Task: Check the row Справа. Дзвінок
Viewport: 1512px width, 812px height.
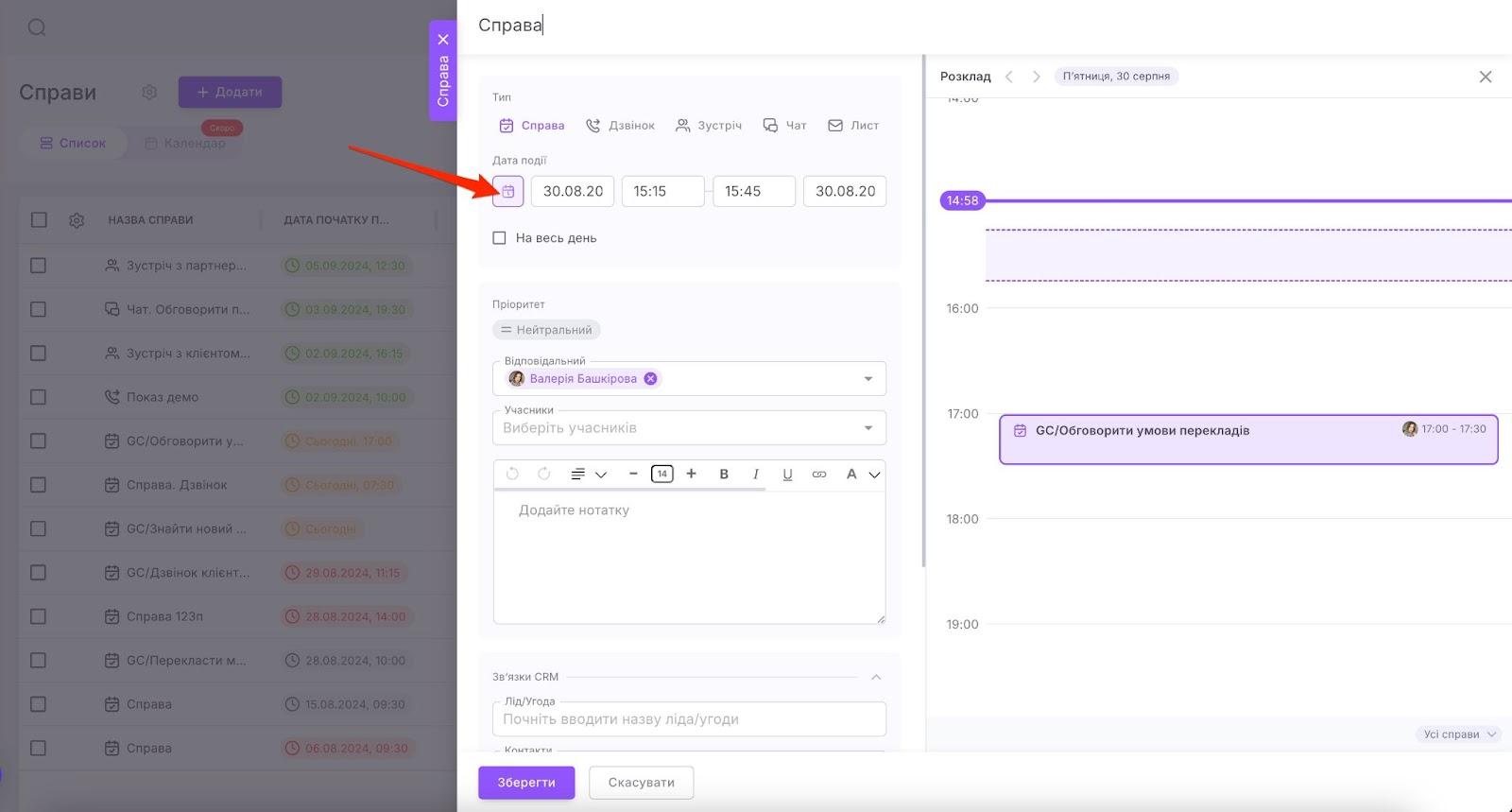Action: click(38, 485)
